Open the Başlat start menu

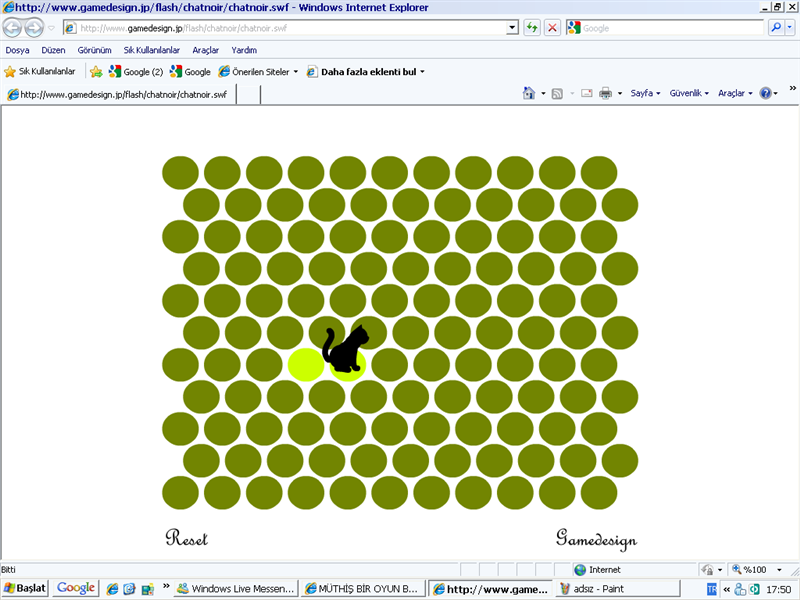tap(24, 588)
